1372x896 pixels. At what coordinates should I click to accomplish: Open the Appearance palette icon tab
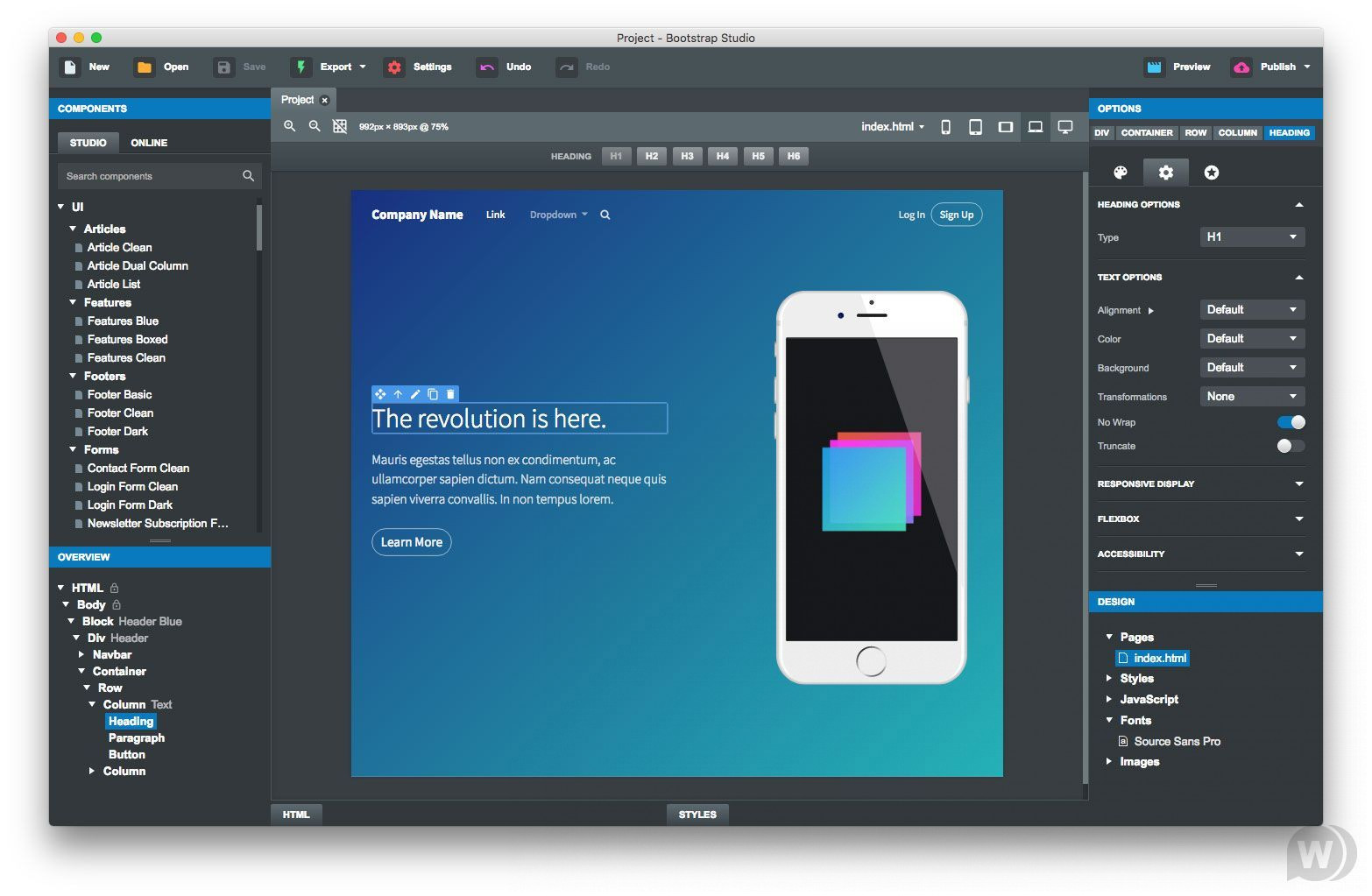1120,173
